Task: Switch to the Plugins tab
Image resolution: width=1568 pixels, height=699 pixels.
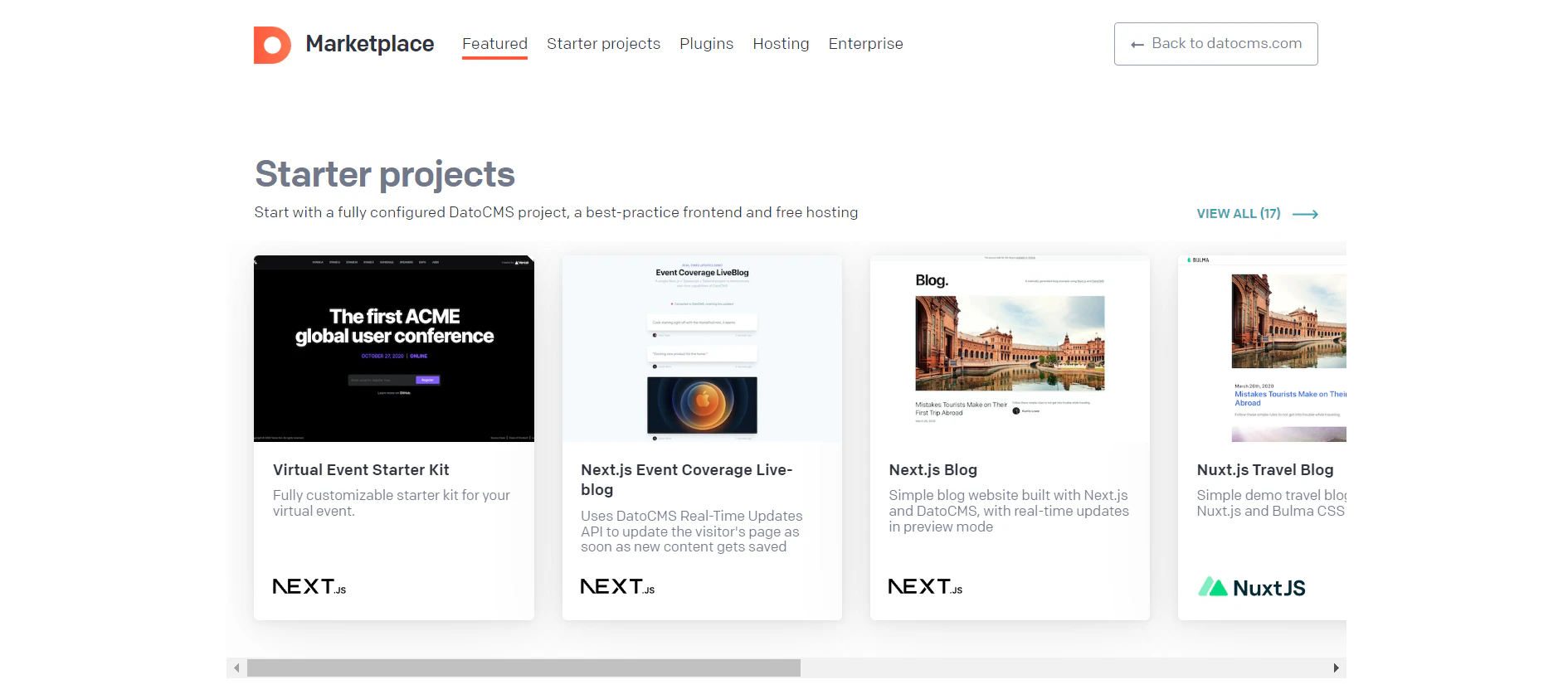Action: click(706, 44)
